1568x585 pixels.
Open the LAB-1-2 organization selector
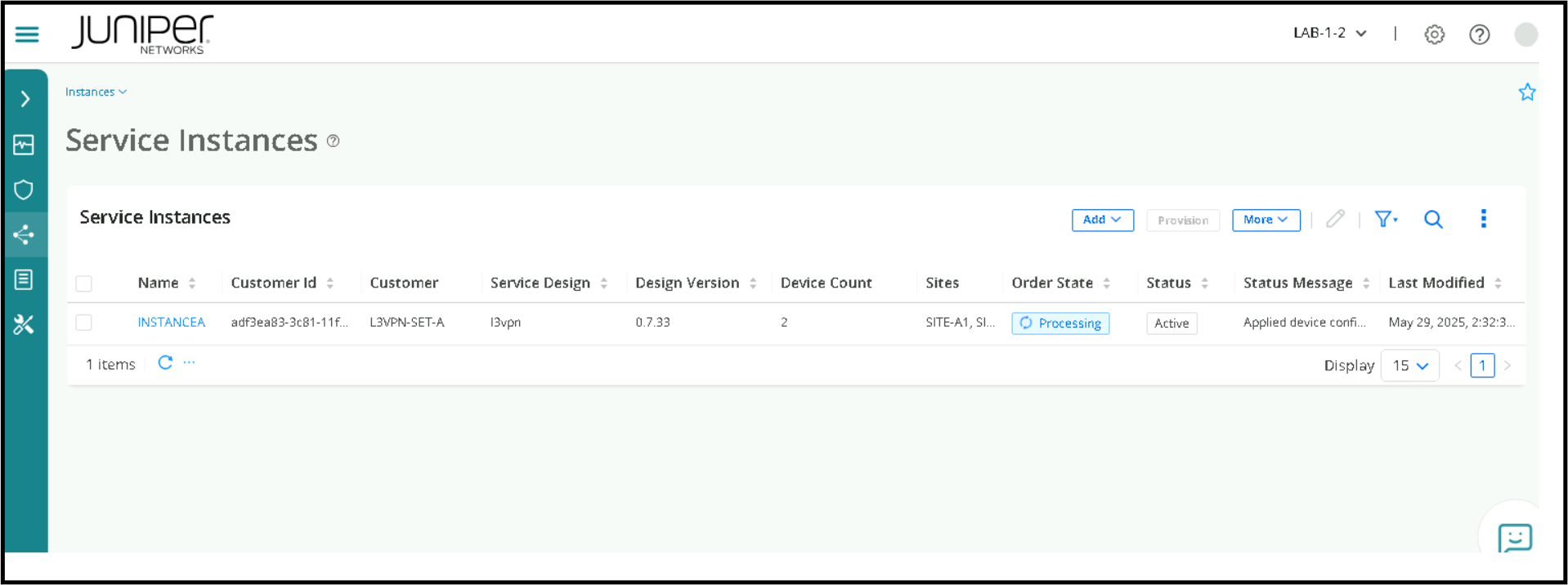click(x=1329, y=33)
